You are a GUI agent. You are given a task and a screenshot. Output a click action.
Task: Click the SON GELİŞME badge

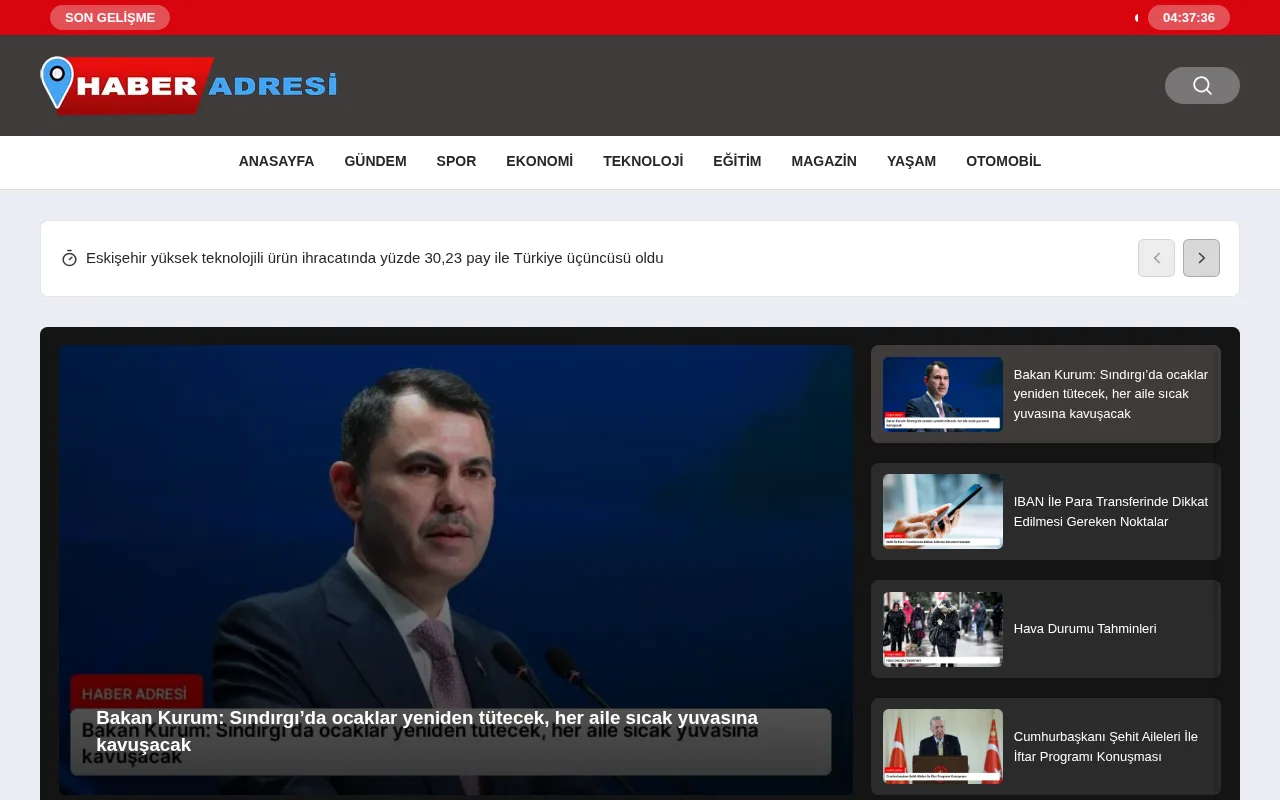110,17
